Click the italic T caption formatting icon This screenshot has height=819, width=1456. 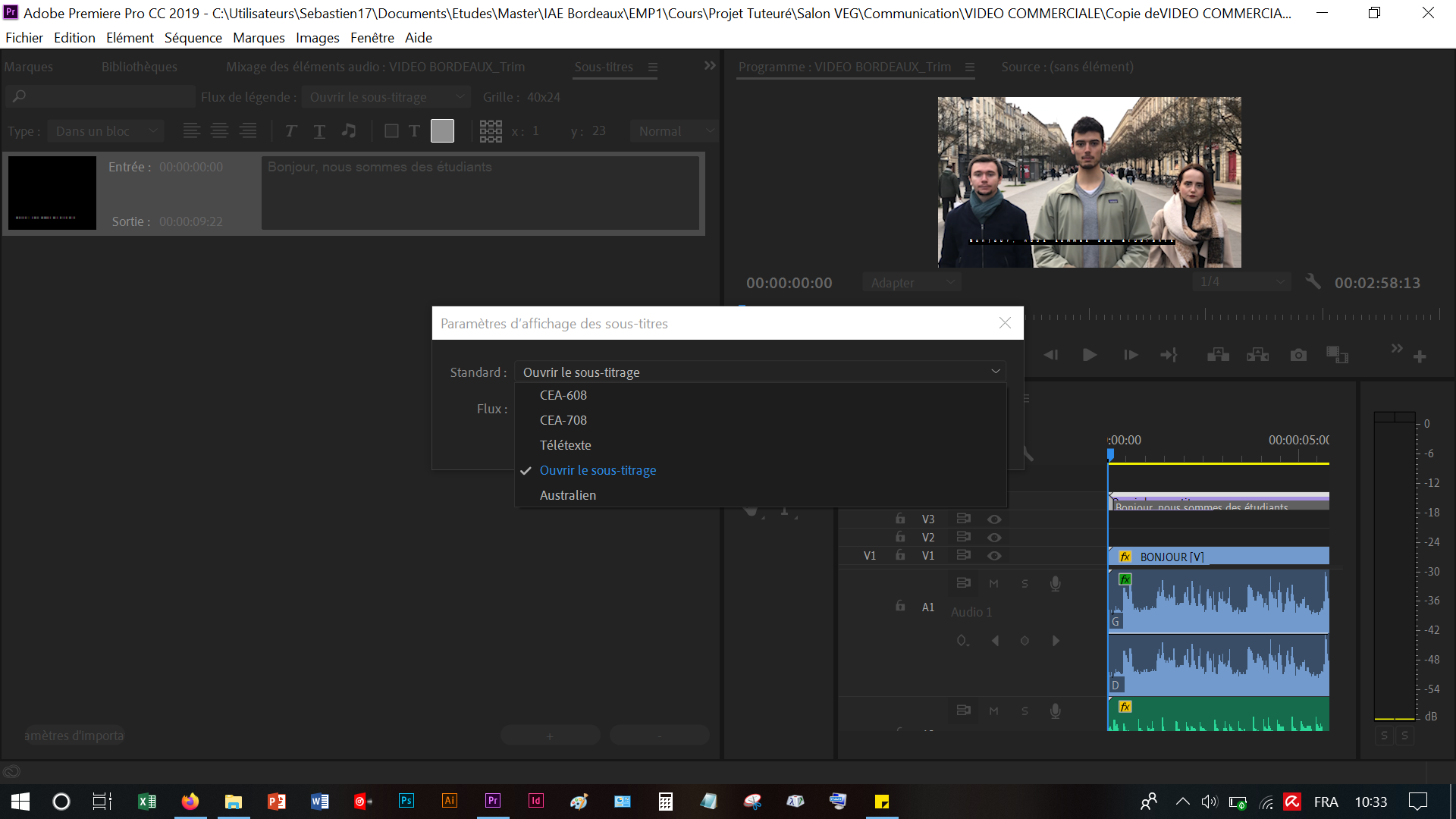point(290,131)
